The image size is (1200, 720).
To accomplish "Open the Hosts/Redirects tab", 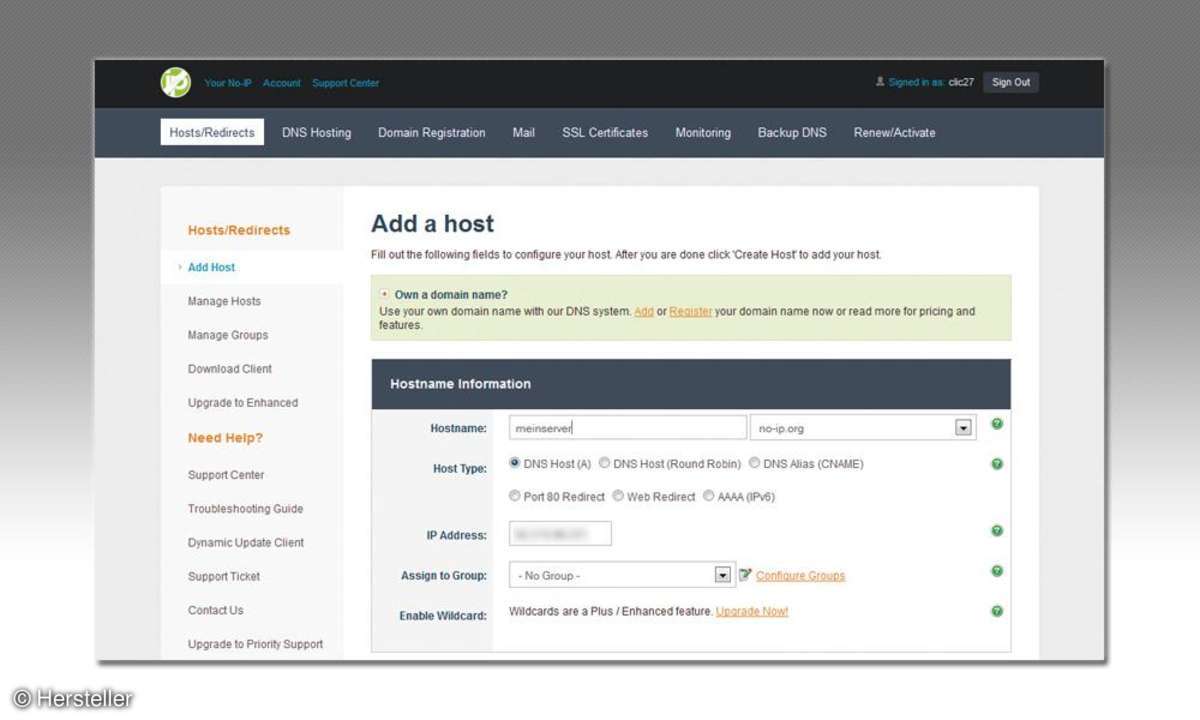I will coord(212,132).
